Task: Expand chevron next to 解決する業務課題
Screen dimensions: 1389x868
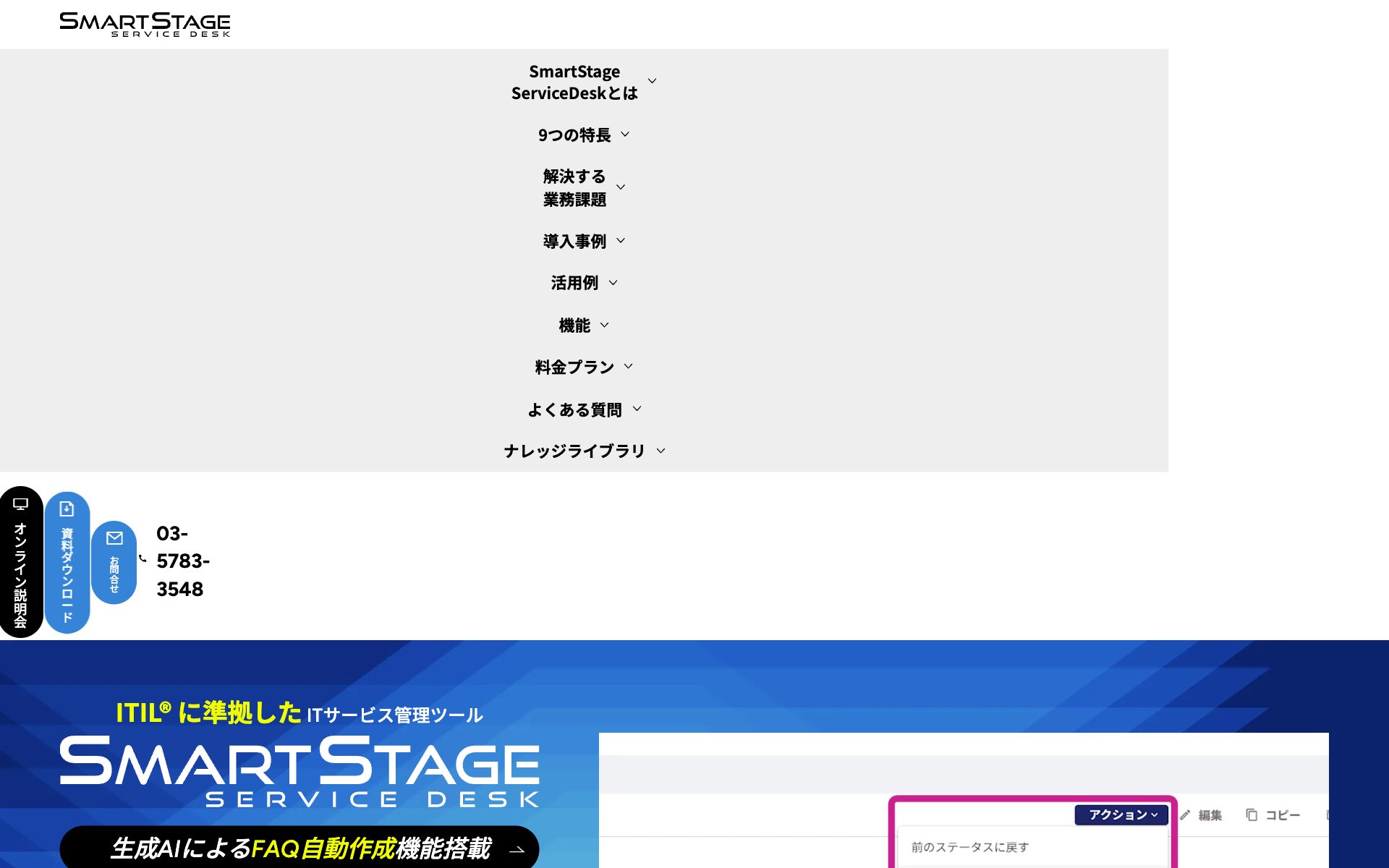Action: pyautogui.click(x=621, y=187)
